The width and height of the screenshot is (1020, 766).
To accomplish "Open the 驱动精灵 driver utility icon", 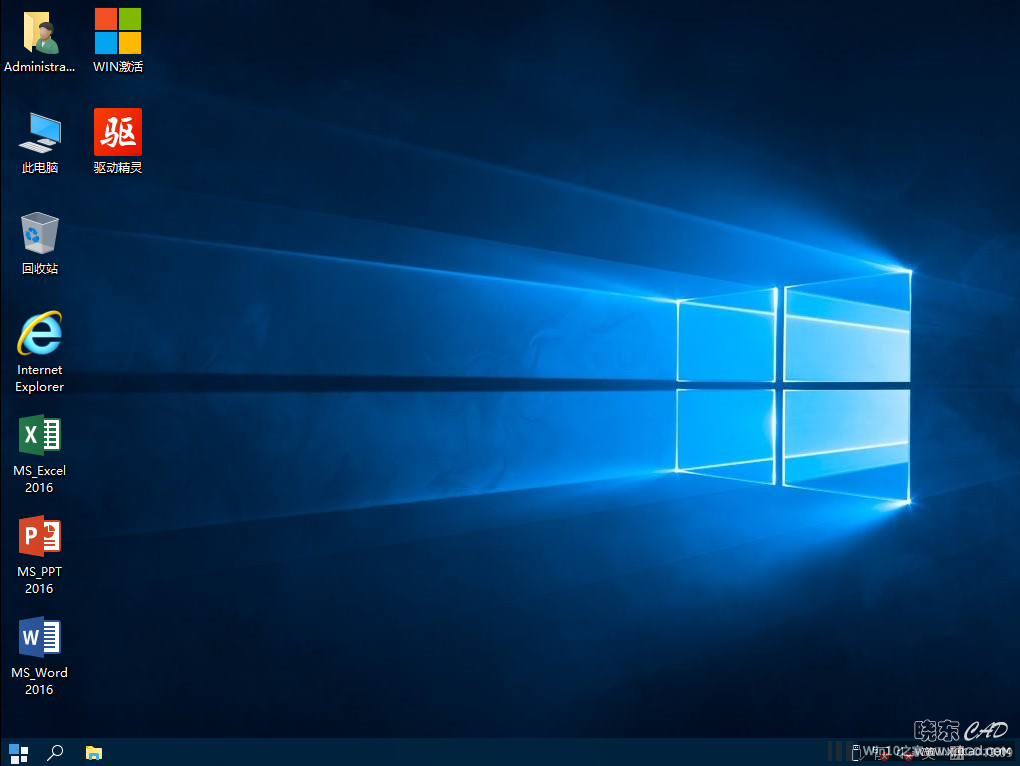I will click(x=118, y=141).
